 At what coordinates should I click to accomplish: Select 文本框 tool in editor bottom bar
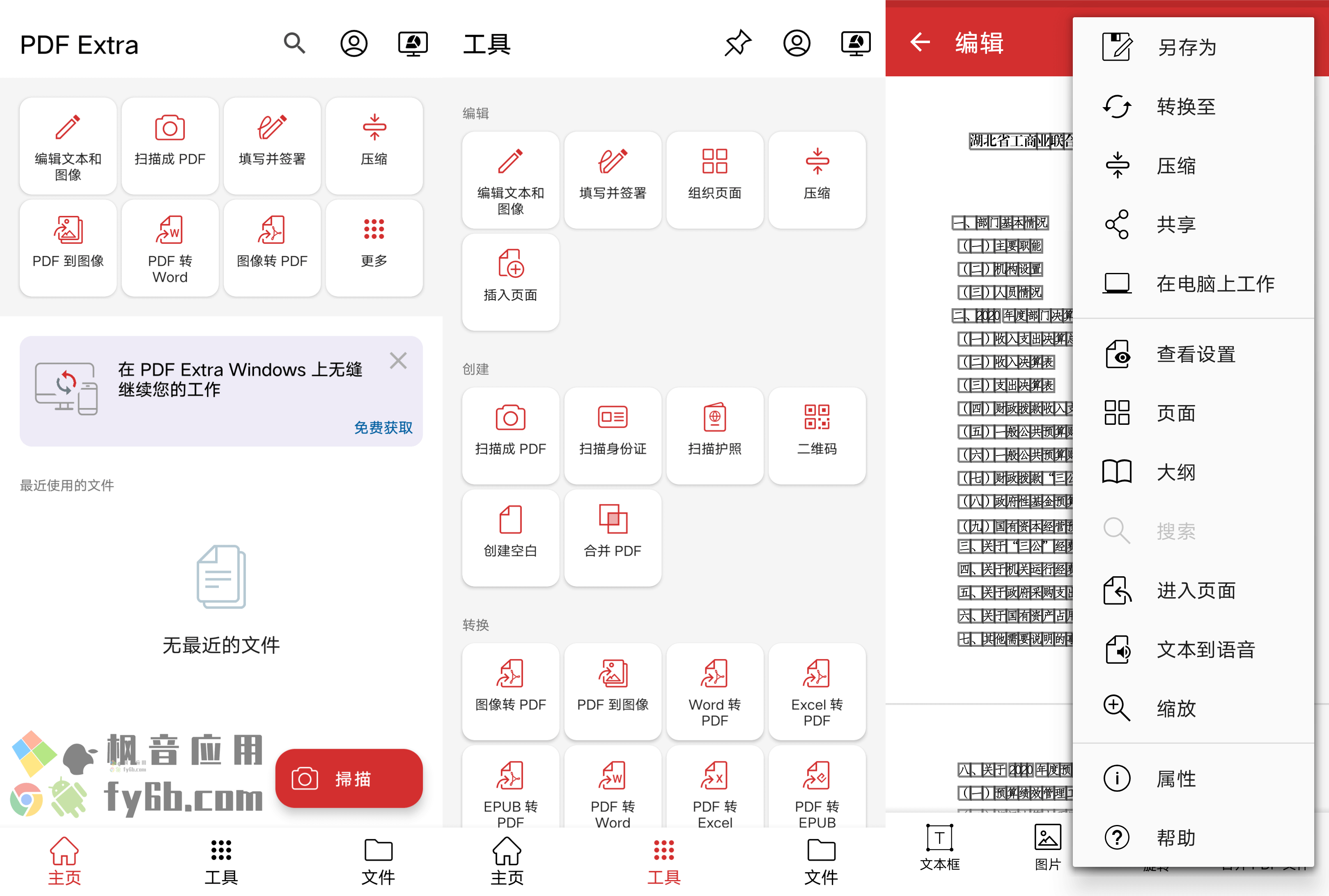point(940,848)
